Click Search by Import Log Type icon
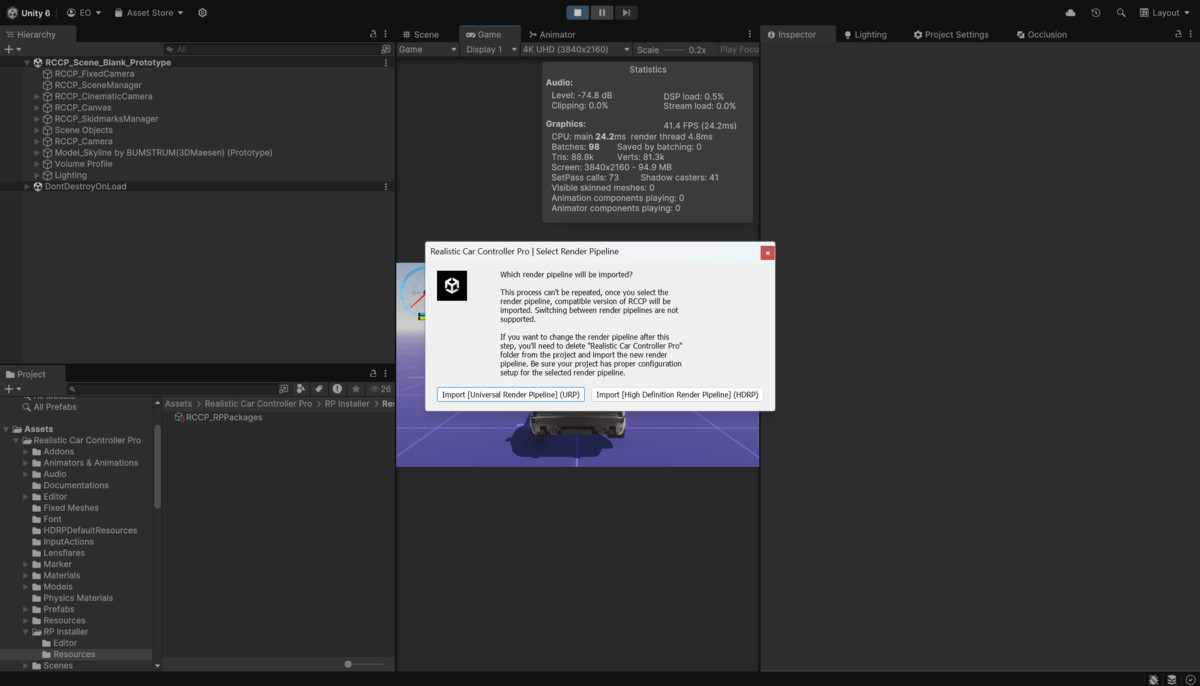The height and width of the screenshot is (686, 1200). click(337, 389)
